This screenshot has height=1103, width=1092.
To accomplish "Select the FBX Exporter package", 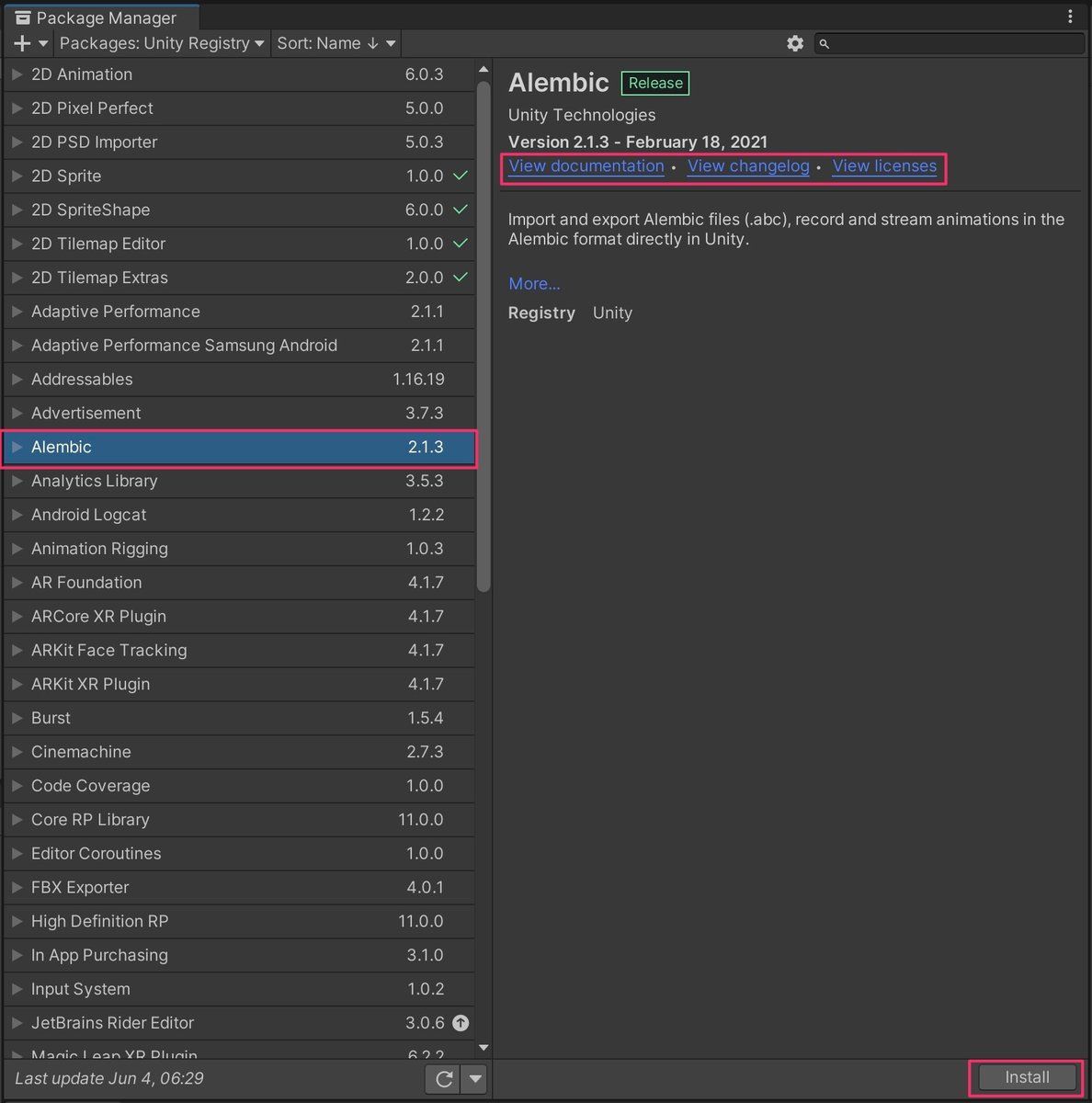I will point(239,888).
